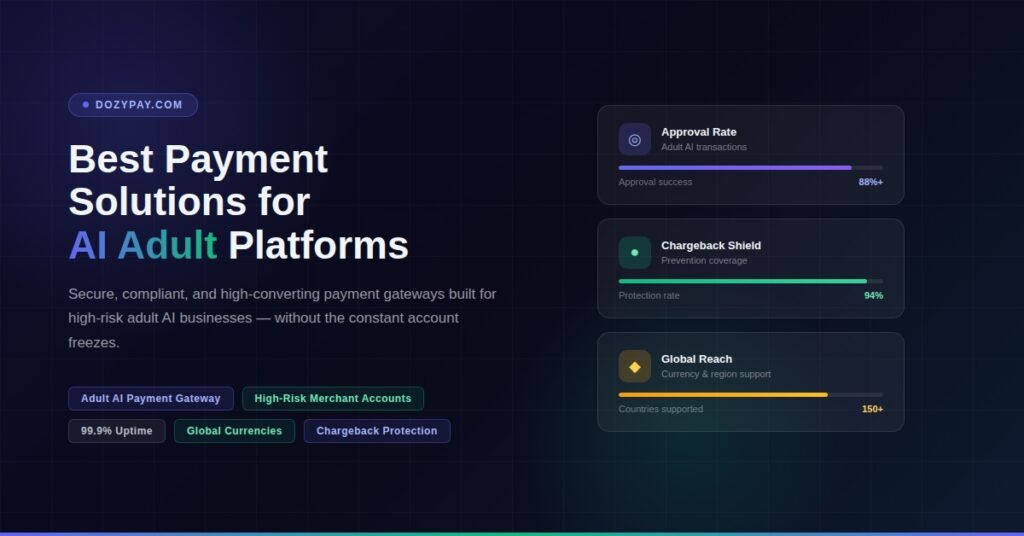Click the 99.9% Uptime tag
This screenshot has width=1024, height=536.
[117, 431]
